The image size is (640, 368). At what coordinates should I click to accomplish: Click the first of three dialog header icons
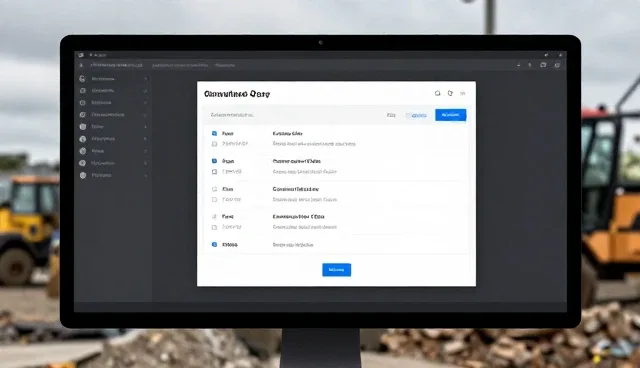438,93
